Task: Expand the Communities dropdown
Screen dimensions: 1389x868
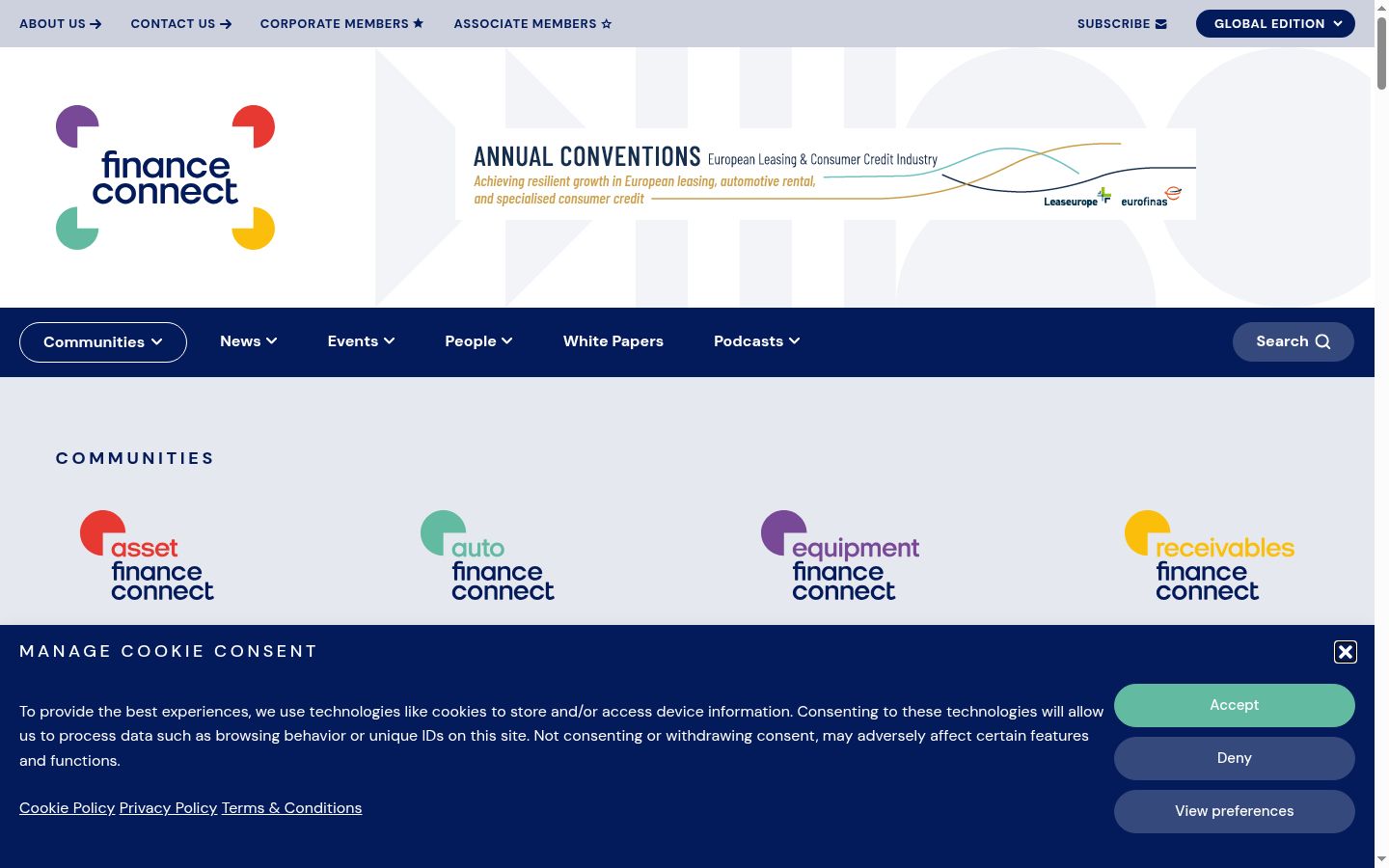Action: 103,342
